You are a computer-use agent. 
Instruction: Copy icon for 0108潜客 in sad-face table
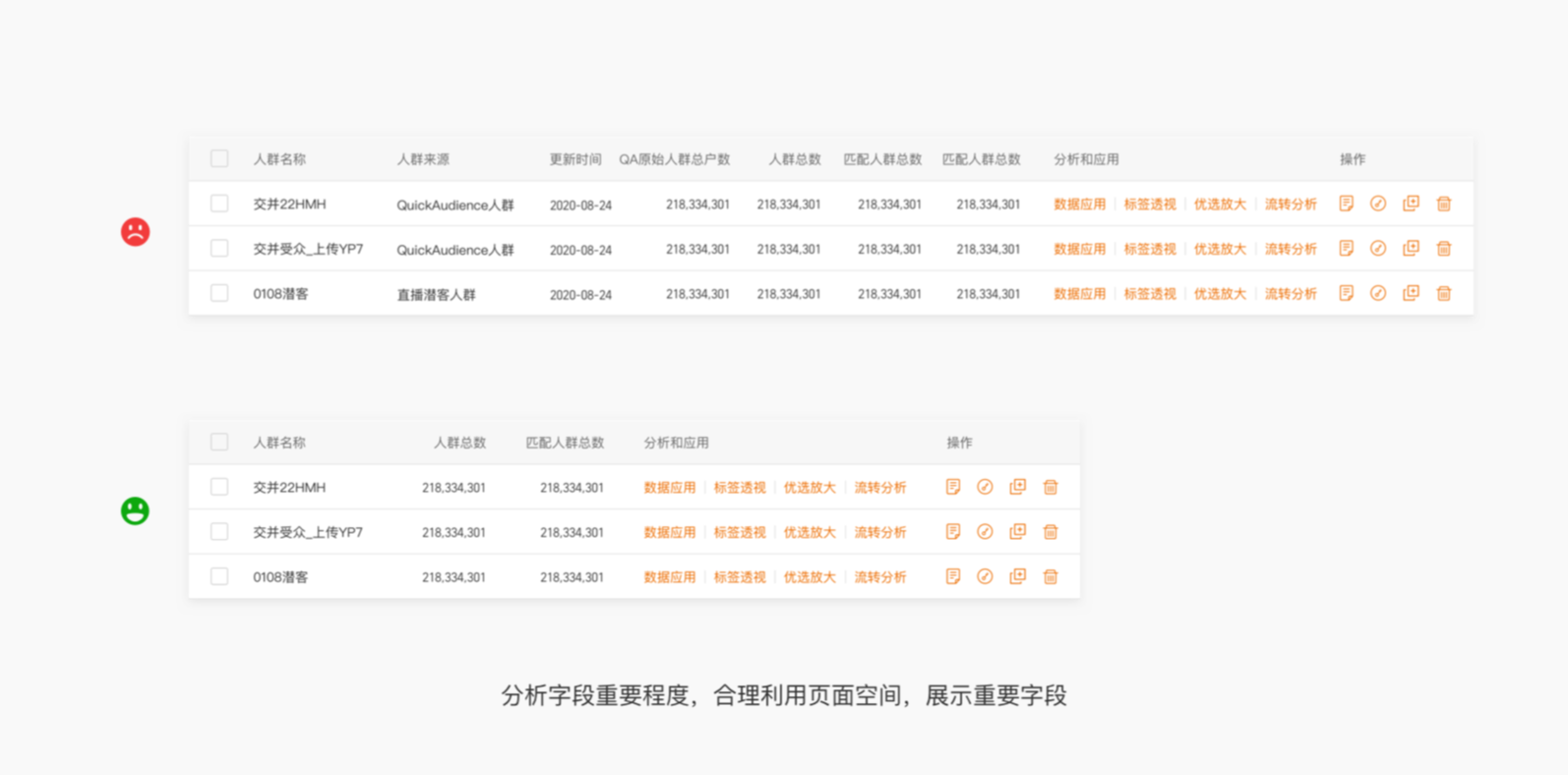tap(1411, 293)
